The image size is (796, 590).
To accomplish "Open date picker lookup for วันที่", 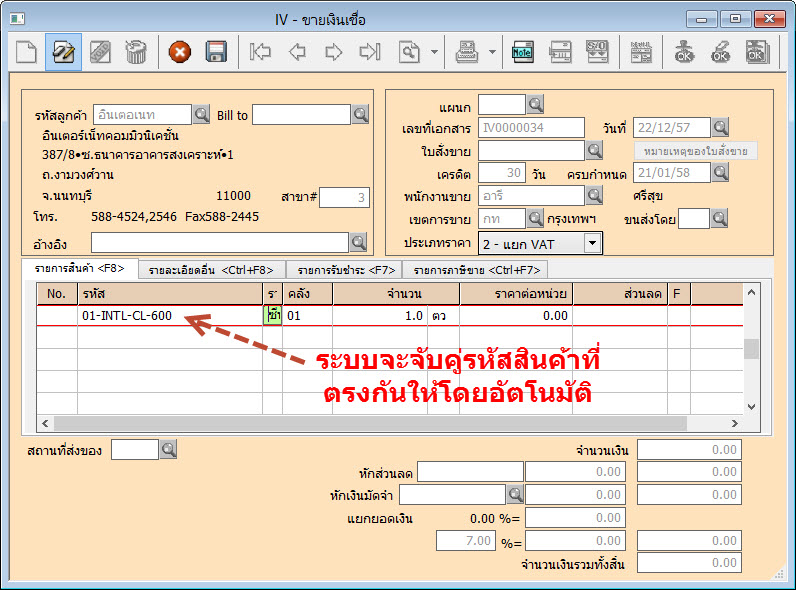I will [x=720, y=127].
